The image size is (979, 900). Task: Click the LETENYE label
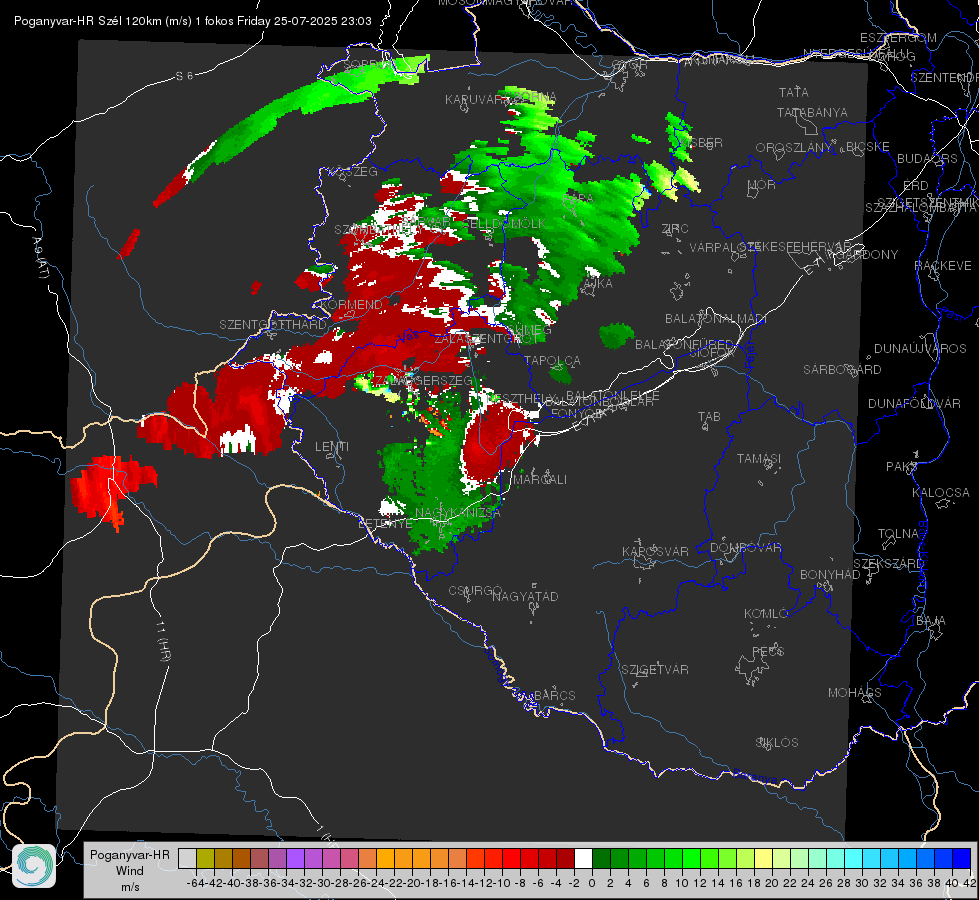[385, 523]
